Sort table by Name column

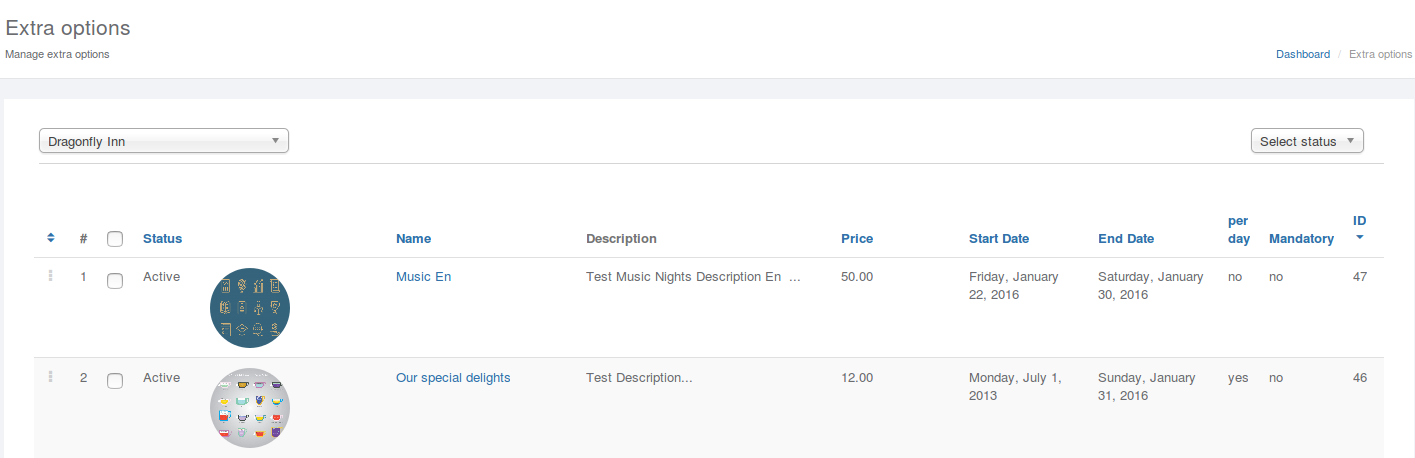coord(413,238)
